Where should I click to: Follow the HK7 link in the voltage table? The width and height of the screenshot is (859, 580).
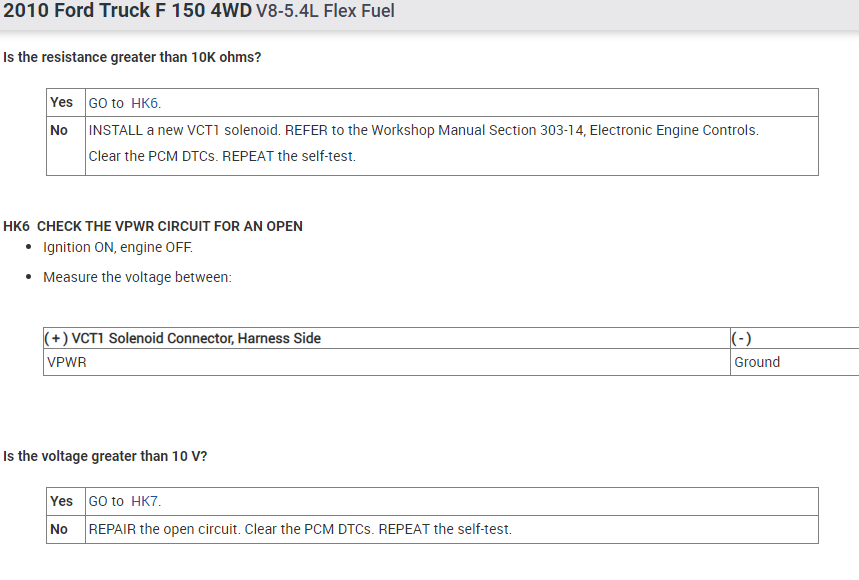145,501
